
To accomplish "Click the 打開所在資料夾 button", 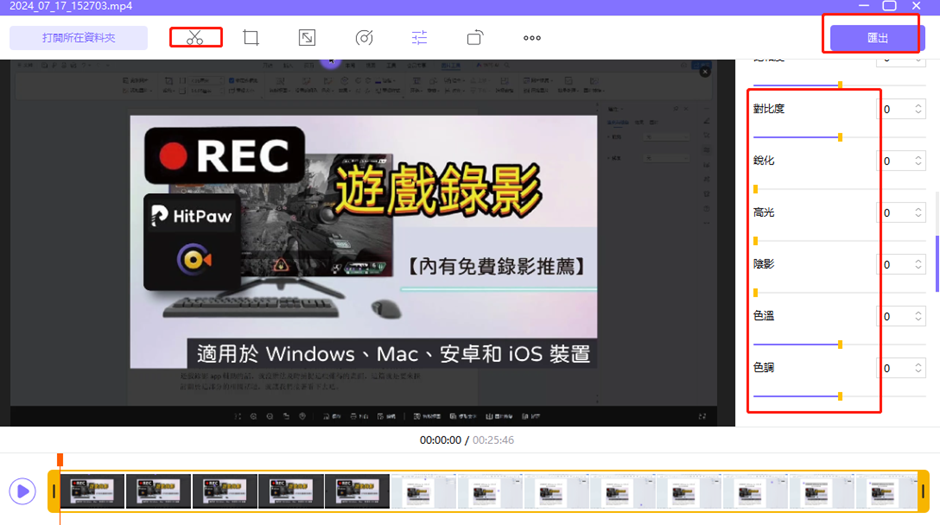I will tap(79, 38).
